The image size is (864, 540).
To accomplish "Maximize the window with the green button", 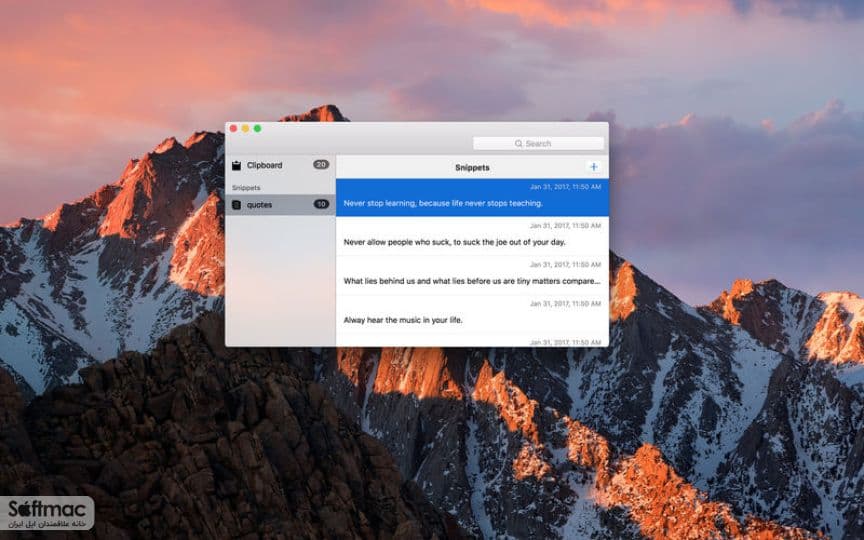I will 257,128.
